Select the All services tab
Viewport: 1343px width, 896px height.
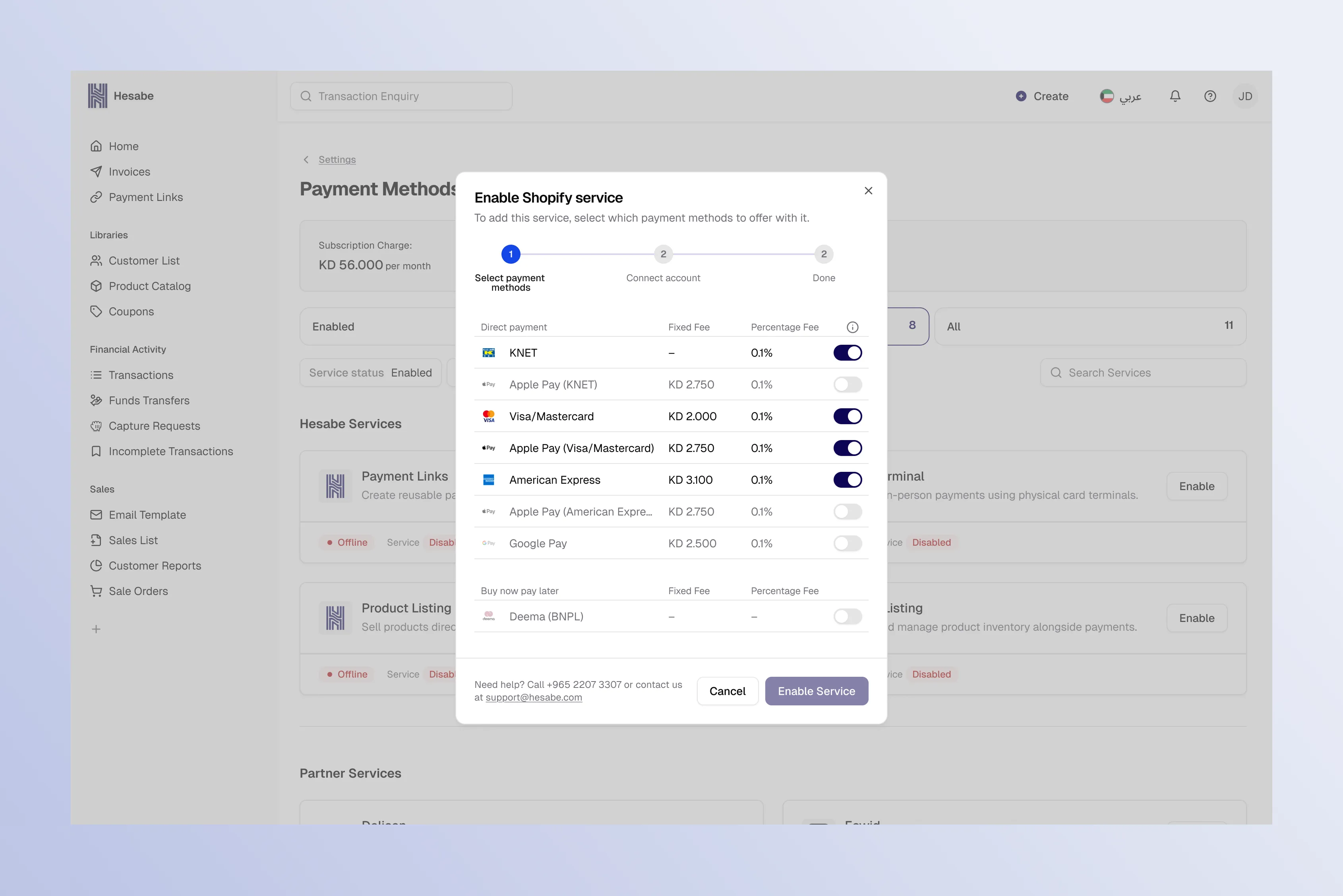[x=1090, y=326]
